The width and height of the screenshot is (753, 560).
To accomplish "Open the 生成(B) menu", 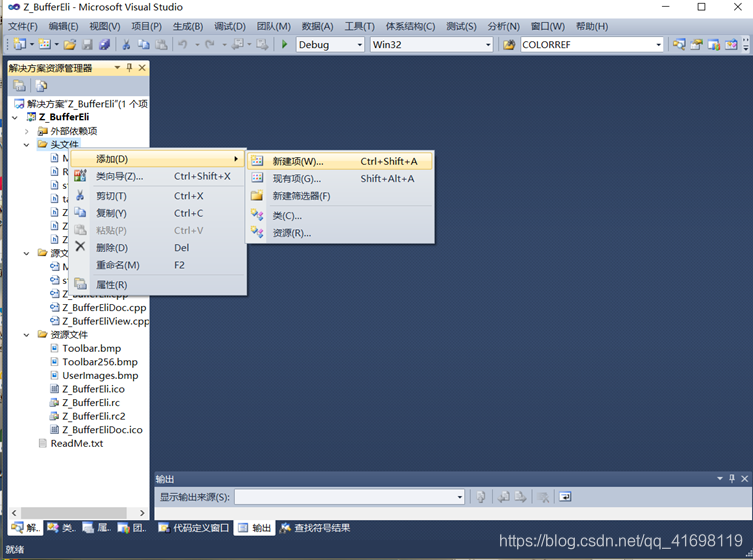I will pos(188,26).
